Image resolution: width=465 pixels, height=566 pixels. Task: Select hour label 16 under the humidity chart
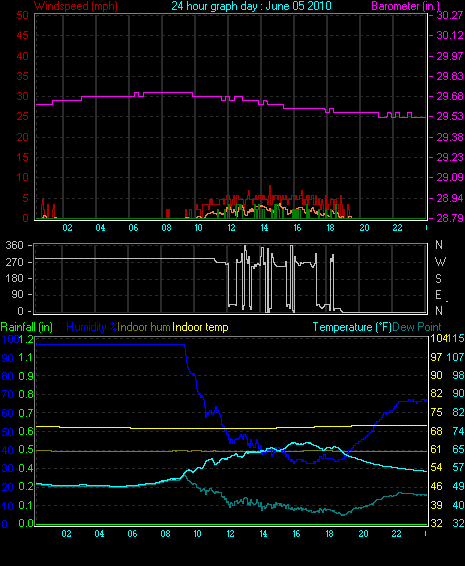coord(296,534)
